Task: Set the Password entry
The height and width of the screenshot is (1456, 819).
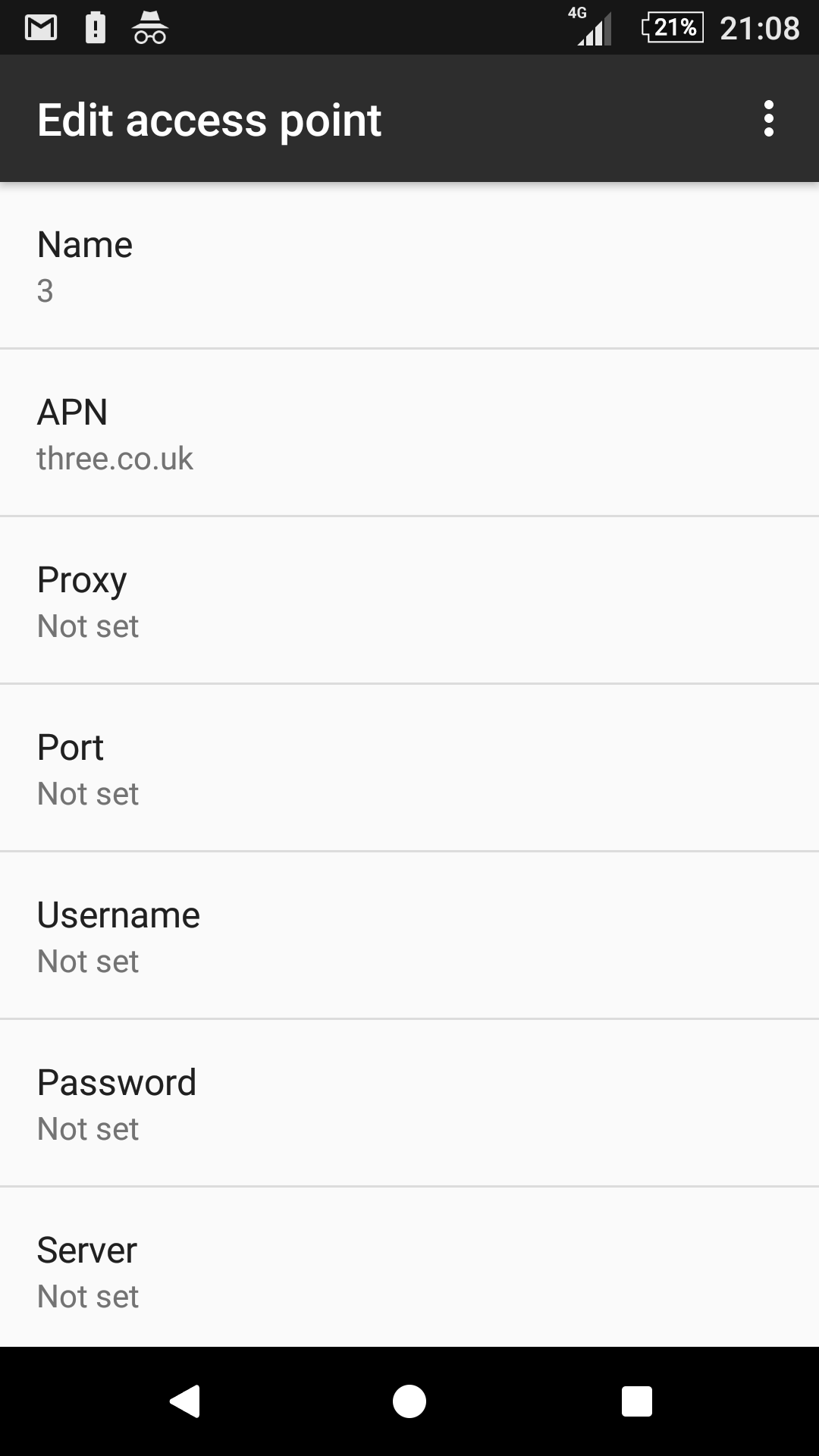Action: click(409, 1104)
